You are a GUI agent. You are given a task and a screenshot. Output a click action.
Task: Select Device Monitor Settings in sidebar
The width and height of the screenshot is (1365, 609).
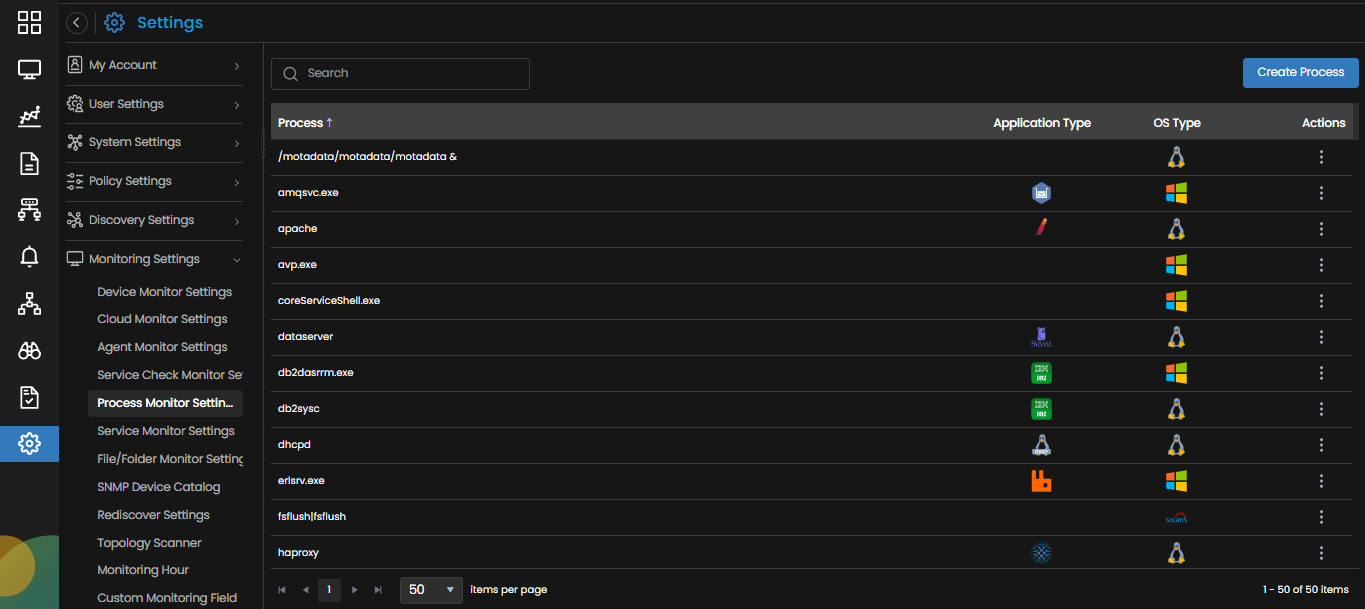[164, 292]
